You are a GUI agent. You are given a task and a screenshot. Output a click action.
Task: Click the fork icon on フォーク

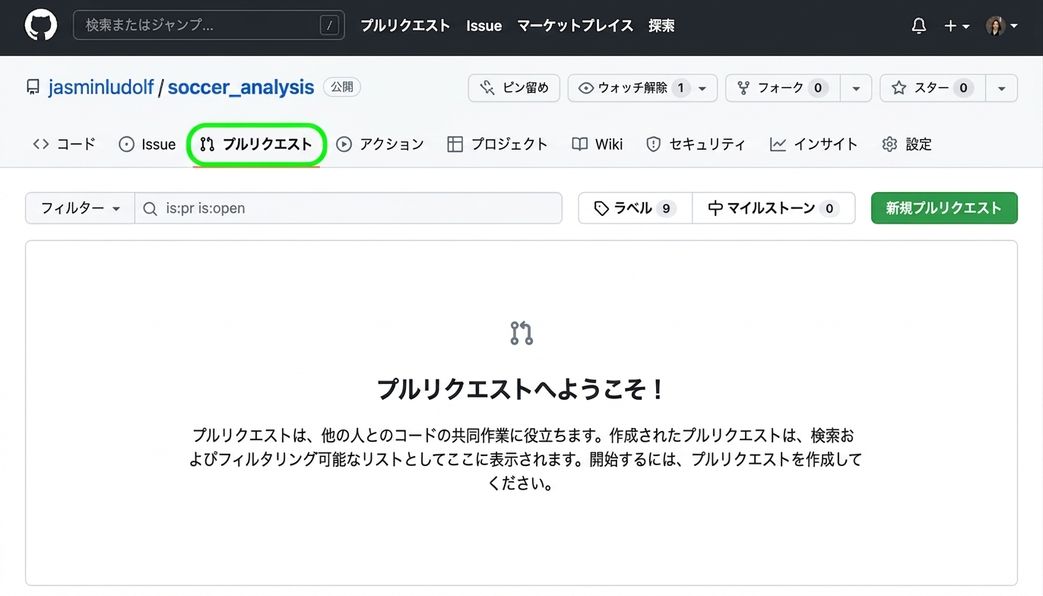coord(744,88)
